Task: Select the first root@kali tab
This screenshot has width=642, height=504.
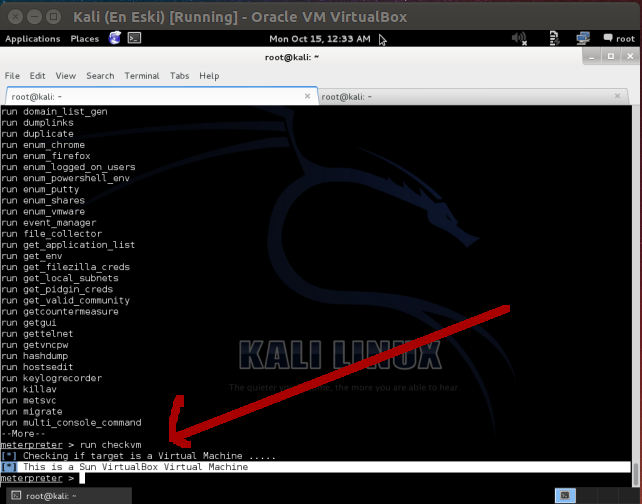Action: click(x=161, y=97)
